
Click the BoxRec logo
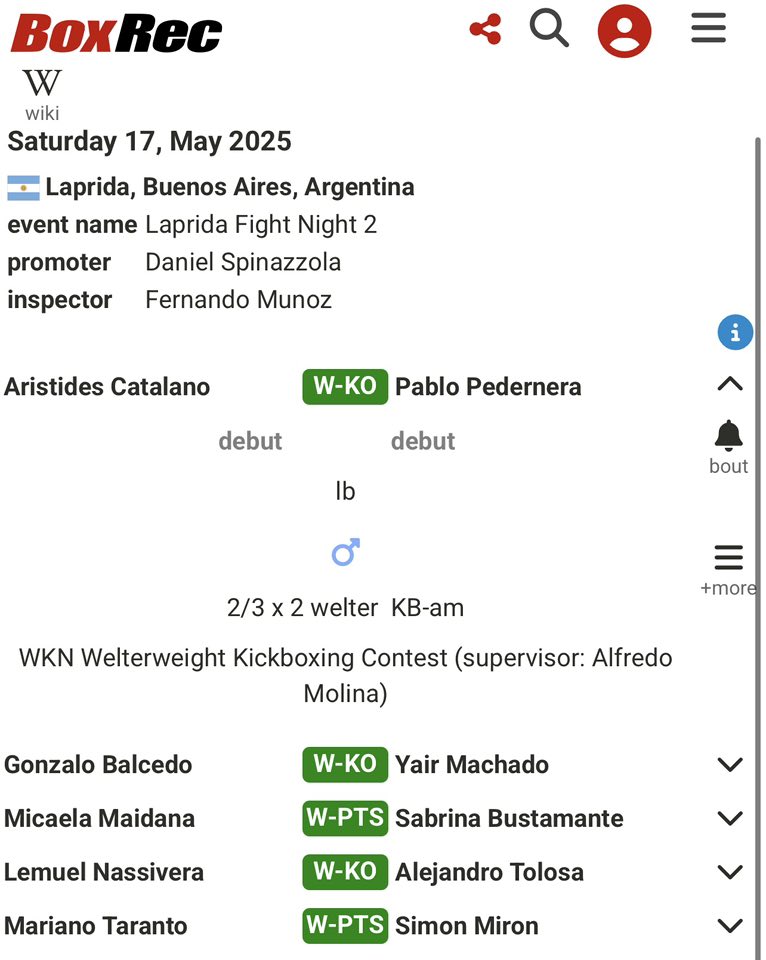(x=116, y=32)
